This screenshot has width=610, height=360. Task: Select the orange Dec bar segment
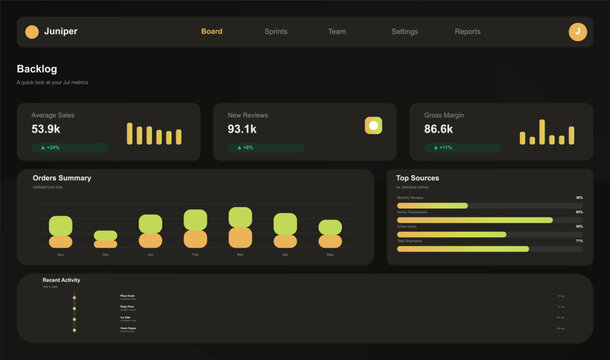point(105,244)
